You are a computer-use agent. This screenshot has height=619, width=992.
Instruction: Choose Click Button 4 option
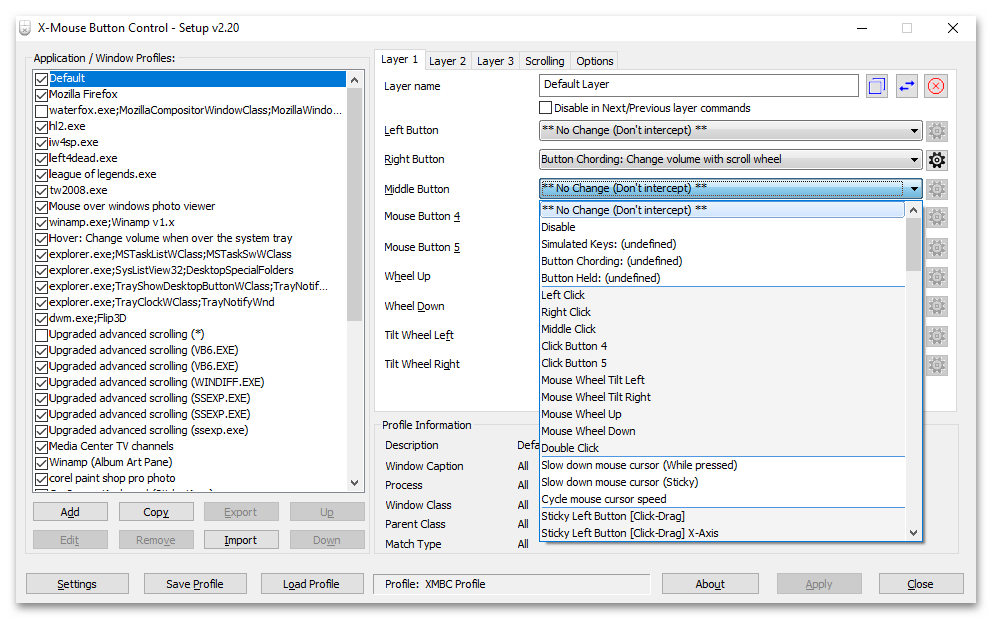click(x=722, y=347)
